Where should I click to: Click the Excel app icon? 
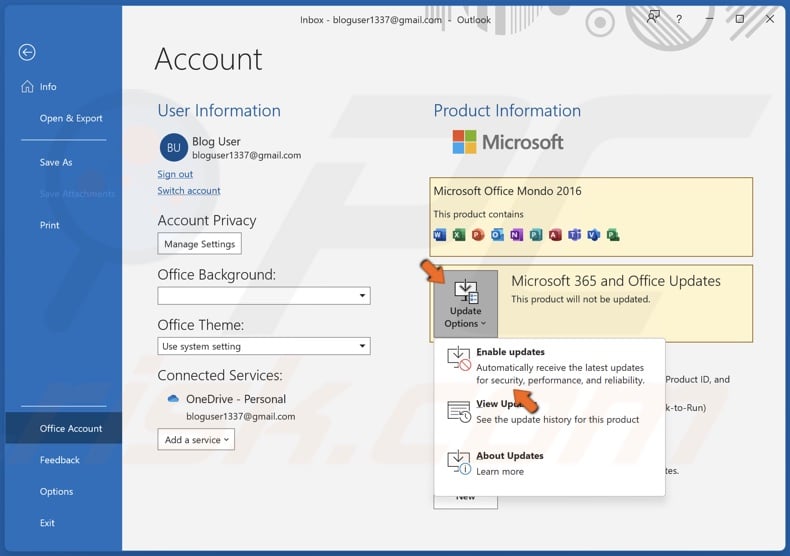pyautogui.click(x=459, y=235)
